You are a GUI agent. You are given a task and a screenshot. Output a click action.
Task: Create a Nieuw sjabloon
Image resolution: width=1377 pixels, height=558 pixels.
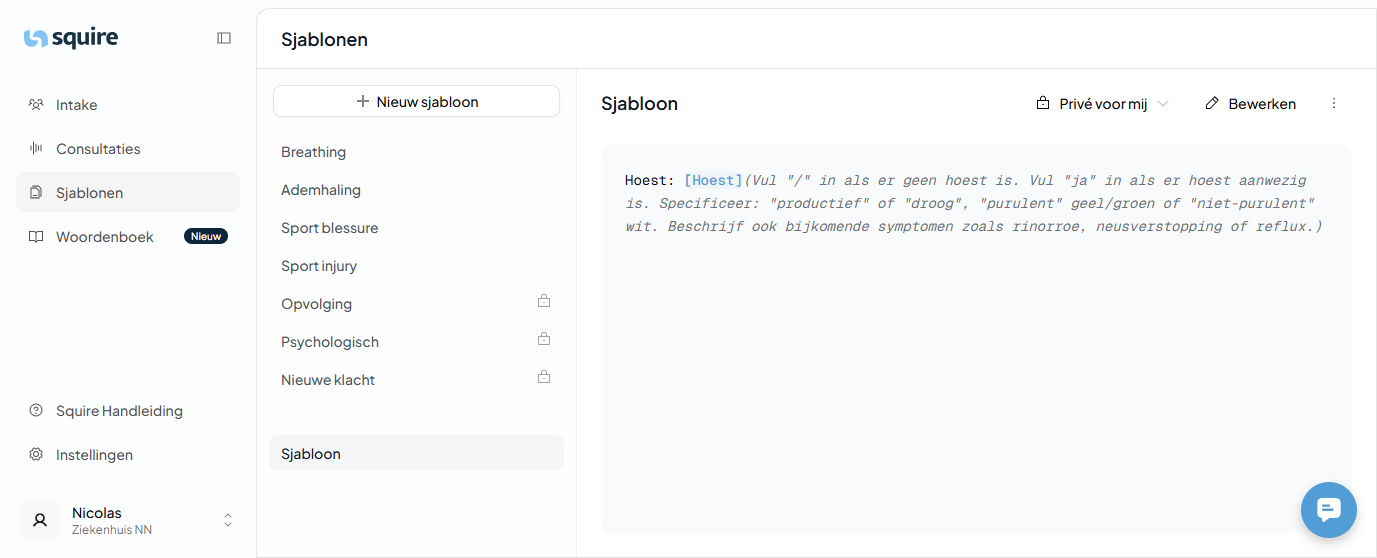pos(416,101)
